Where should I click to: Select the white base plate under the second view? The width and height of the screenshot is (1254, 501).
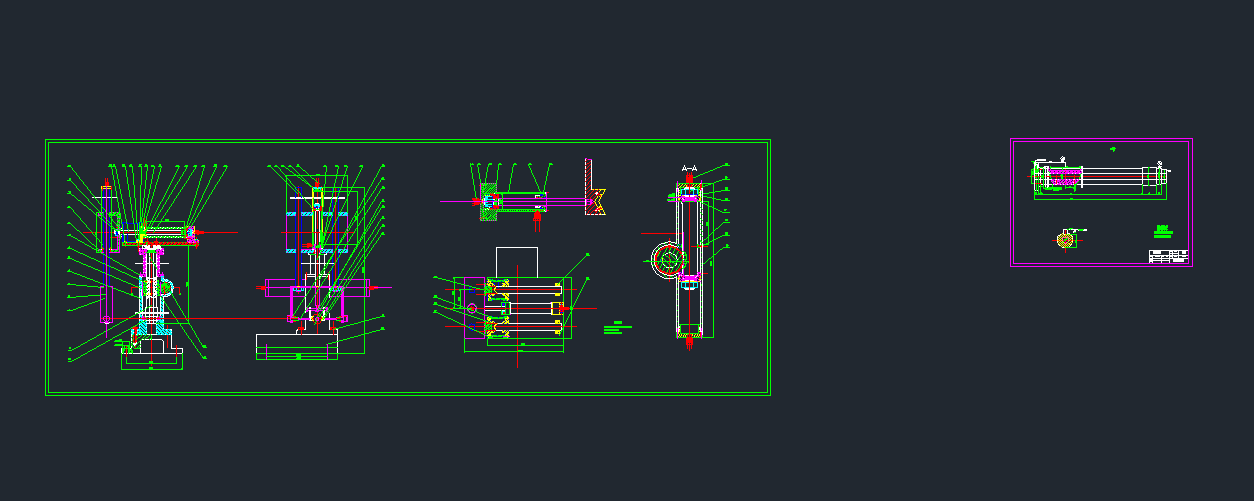(x=297, y=345)
